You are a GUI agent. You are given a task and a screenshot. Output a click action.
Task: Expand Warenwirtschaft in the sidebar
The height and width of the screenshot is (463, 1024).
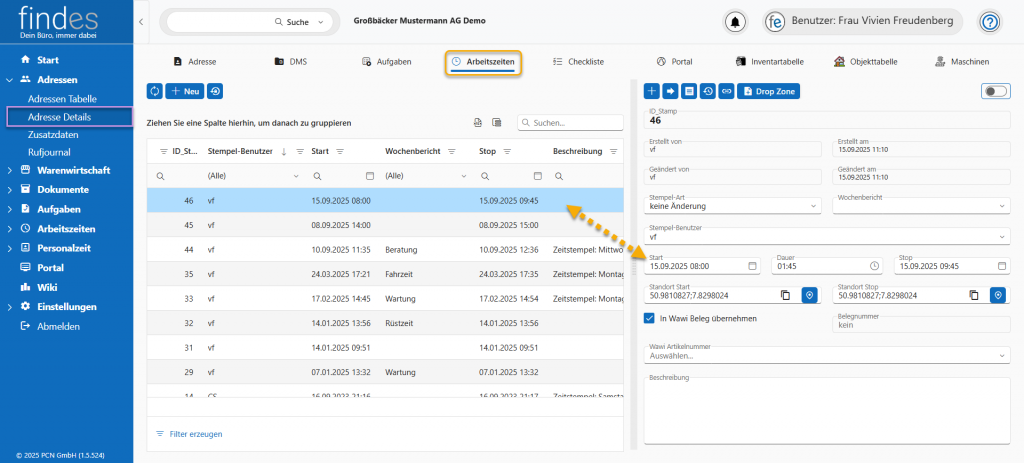(x=10, y=170)
